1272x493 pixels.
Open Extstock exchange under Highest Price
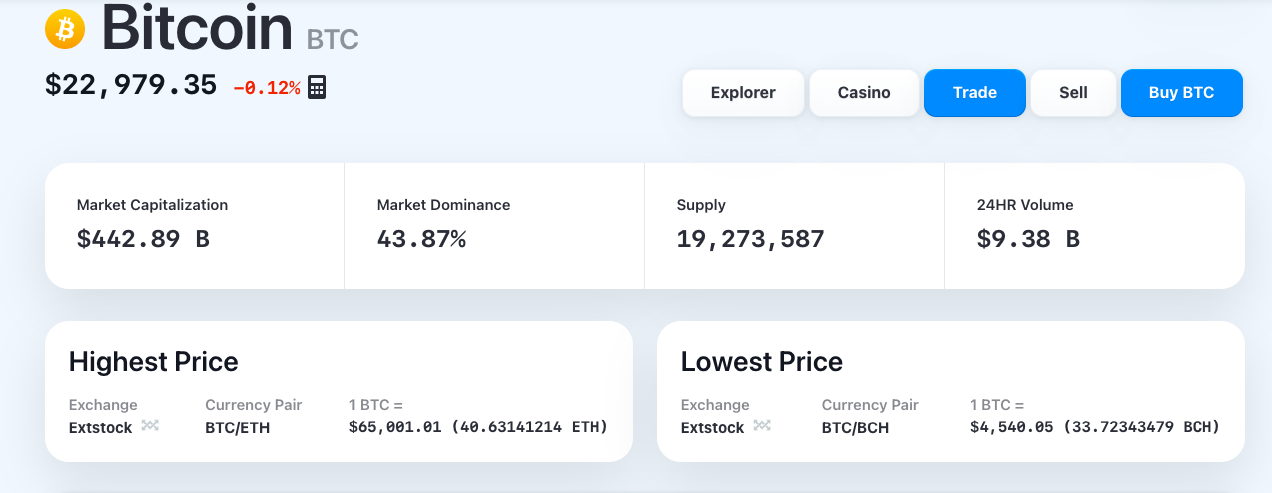(x=100, y=428)
